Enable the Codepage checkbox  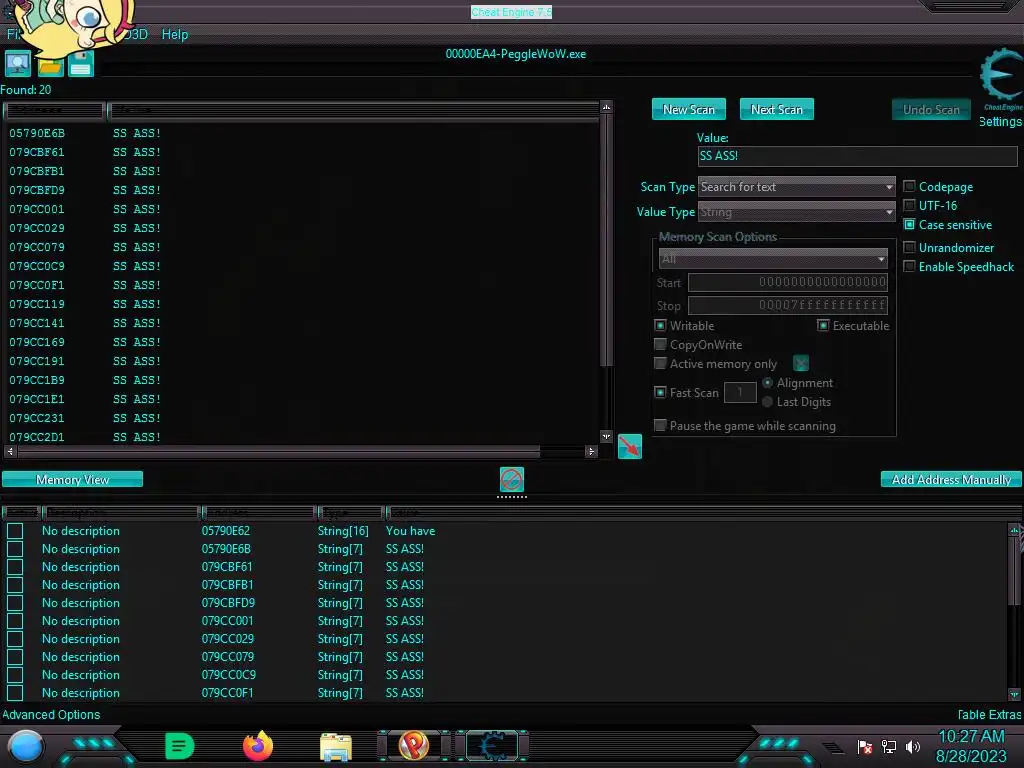tap(909, 187)
